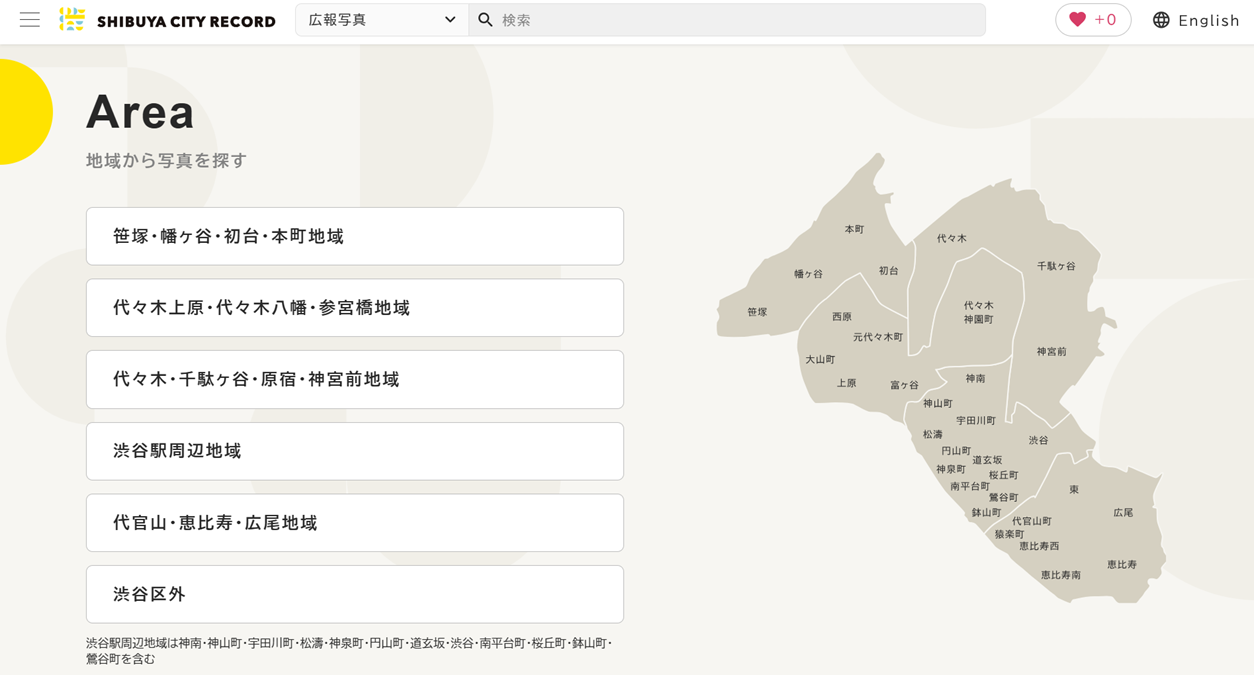The image size is (1254, 675).
Task: Select 代々木上原・代々木八幡・参宮橋地域 area
Action: (x=355, y=308)
